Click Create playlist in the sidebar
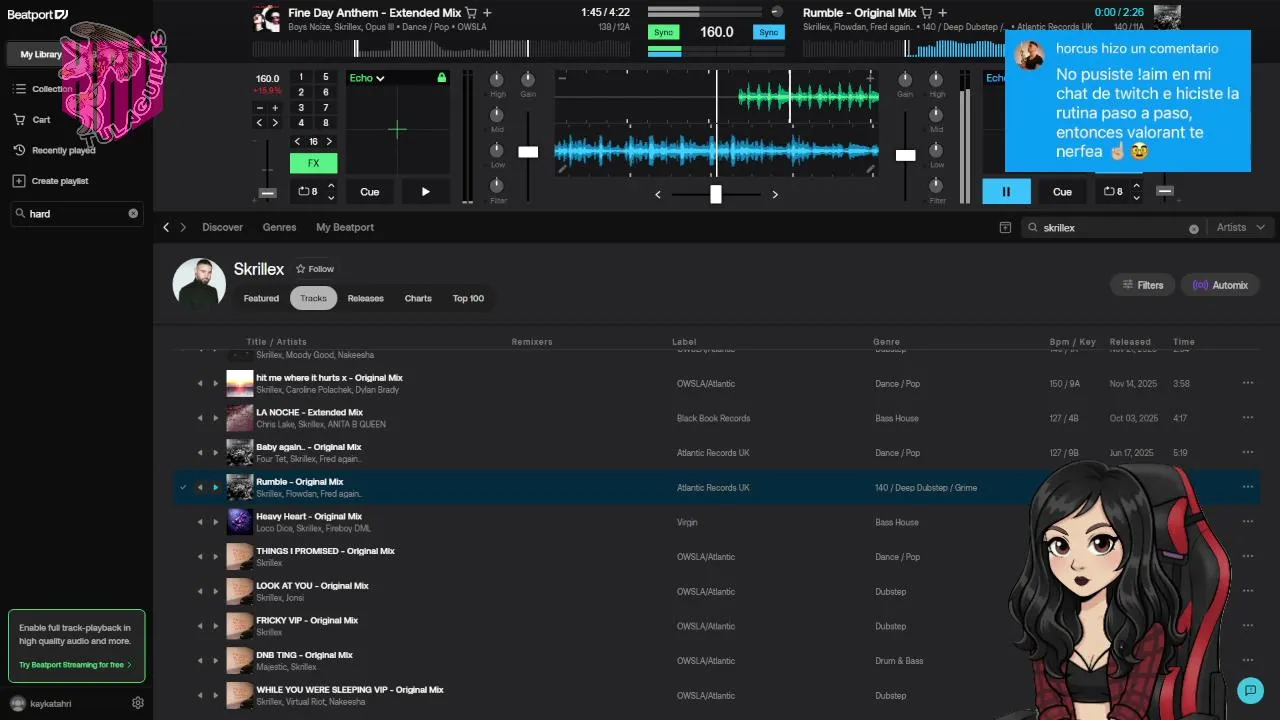 coord(51,181)
